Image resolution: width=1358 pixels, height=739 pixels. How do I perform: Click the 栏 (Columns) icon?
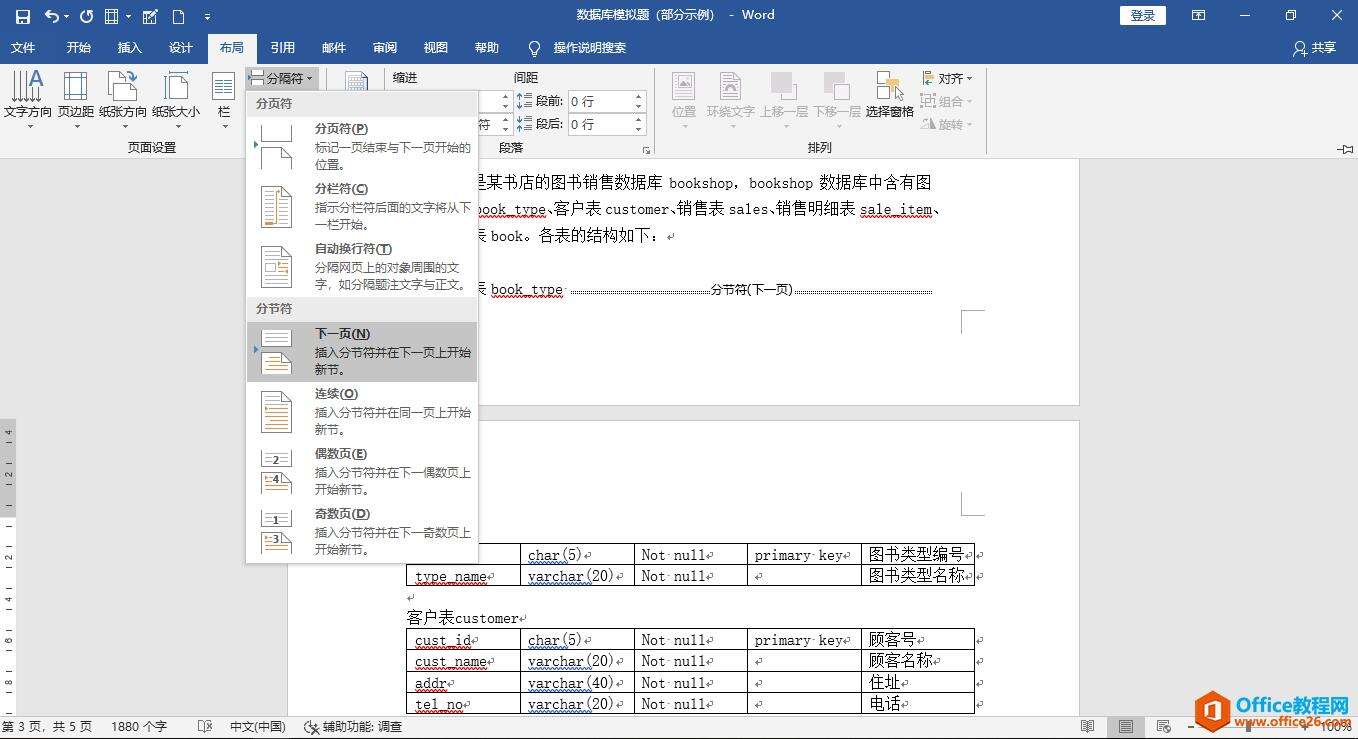(224, 98)
